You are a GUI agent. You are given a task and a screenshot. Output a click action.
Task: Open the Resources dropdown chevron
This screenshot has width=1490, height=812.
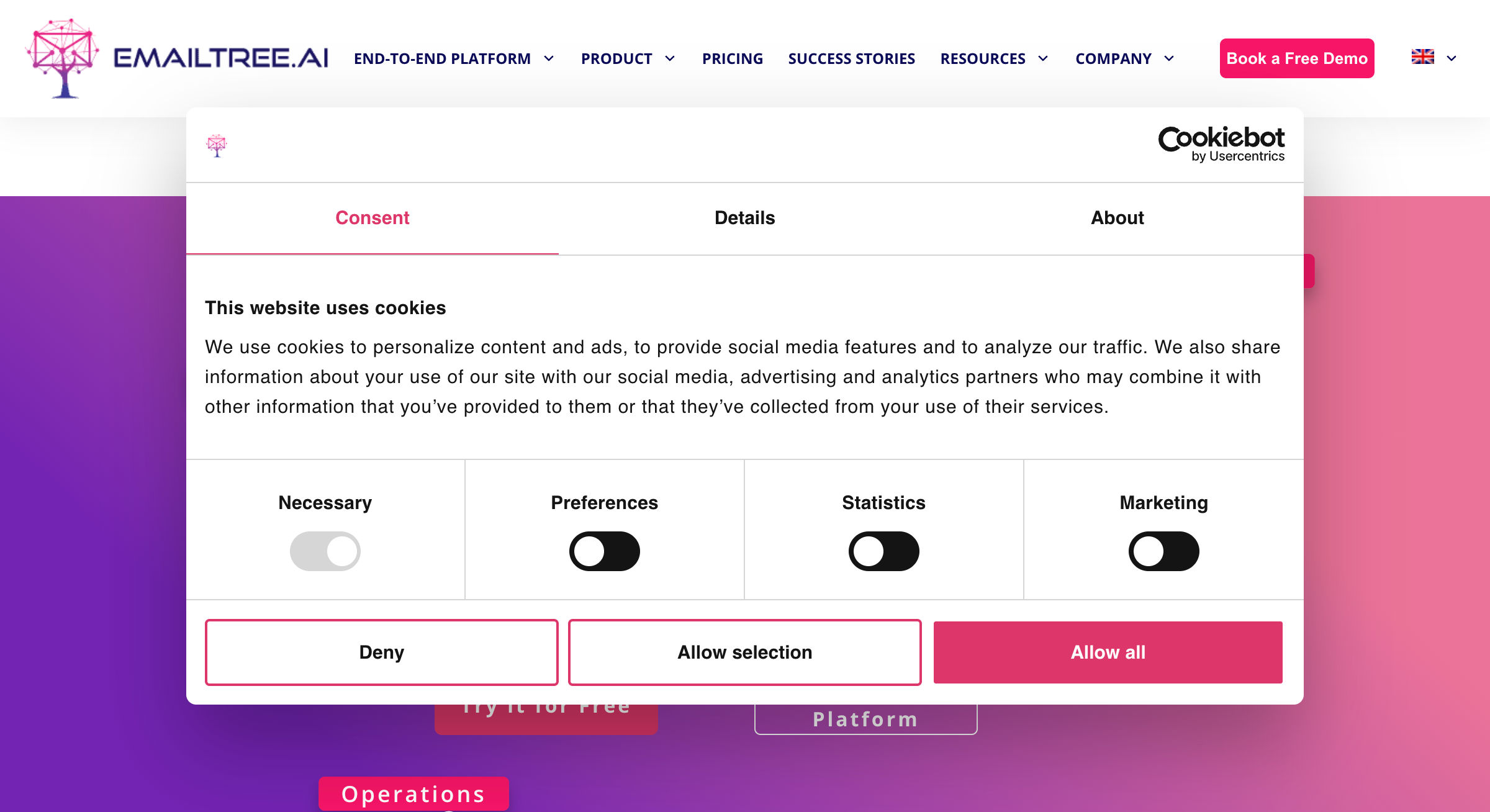click(x=1043, y=58)
